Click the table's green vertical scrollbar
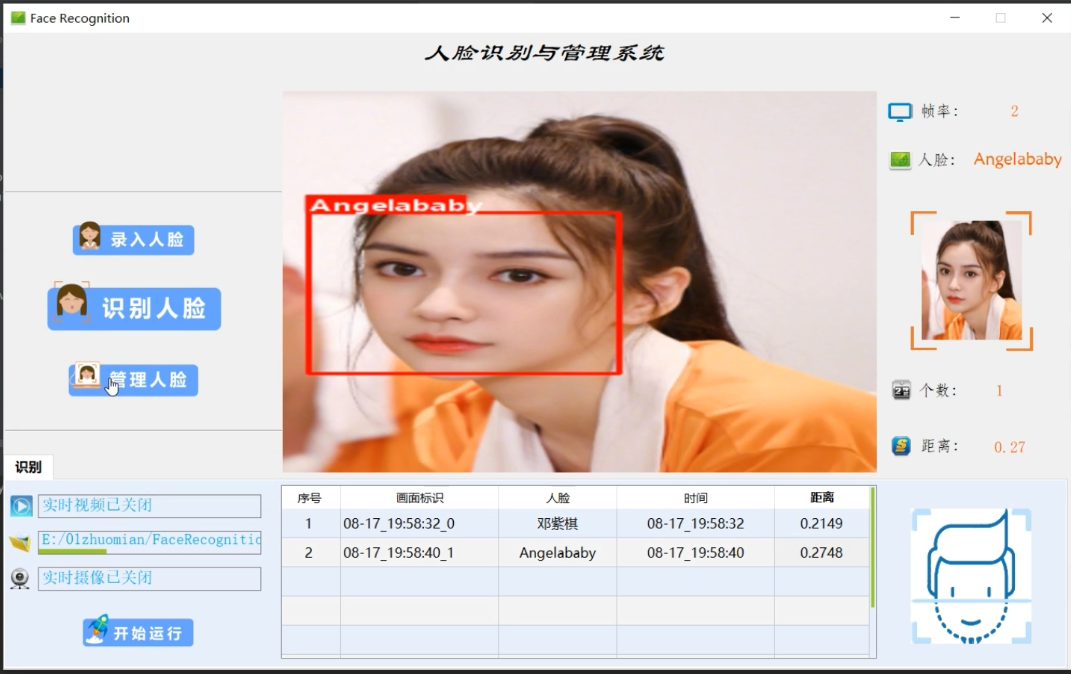This screenshot has height=674, width=1071. (x=872, y=548)
